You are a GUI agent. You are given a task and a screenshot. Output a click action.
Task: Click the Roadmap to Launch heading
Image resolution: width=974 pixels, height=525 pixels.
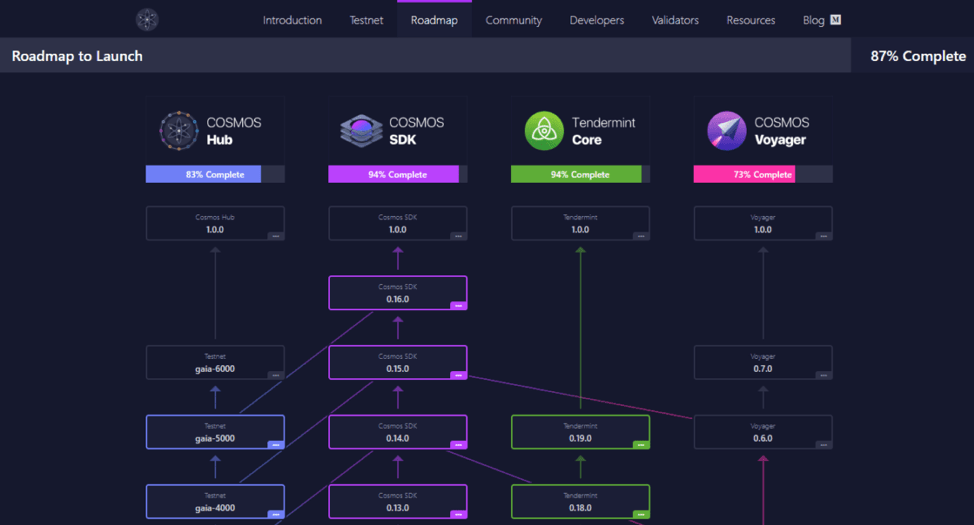[77, 56]
